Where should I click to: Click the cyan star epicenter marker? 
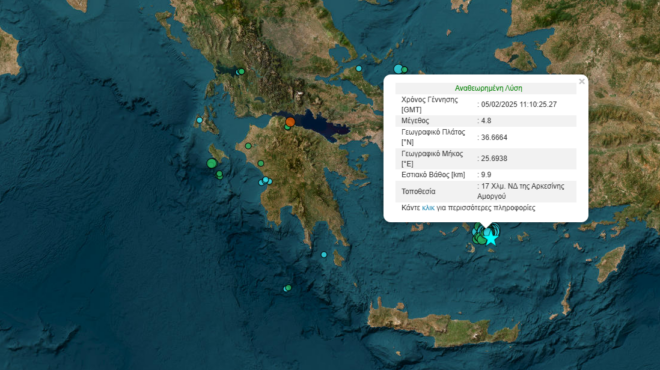tap(491, 238)
